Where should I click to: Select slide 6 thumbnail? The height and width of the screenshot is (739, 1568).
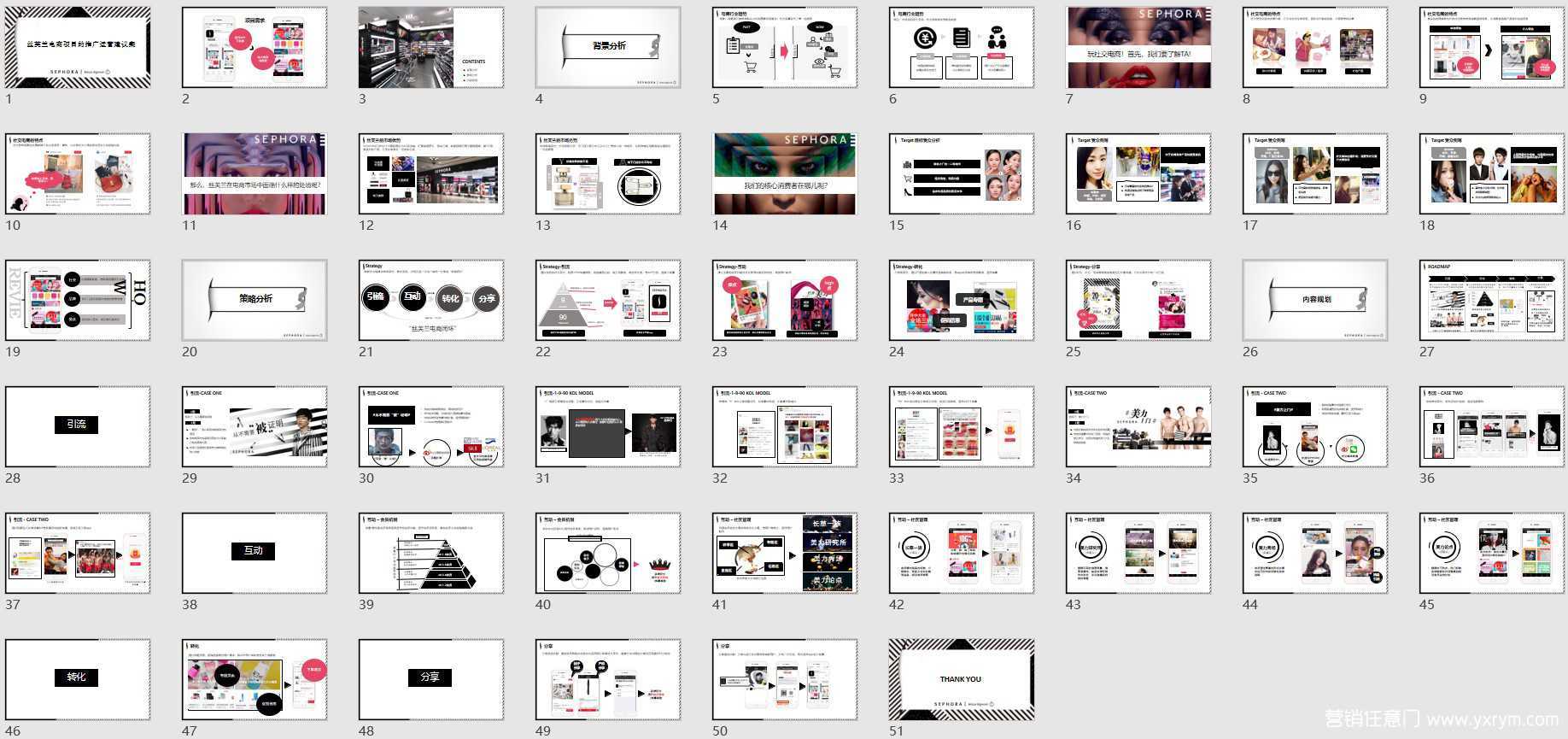[x=962, y=47]
